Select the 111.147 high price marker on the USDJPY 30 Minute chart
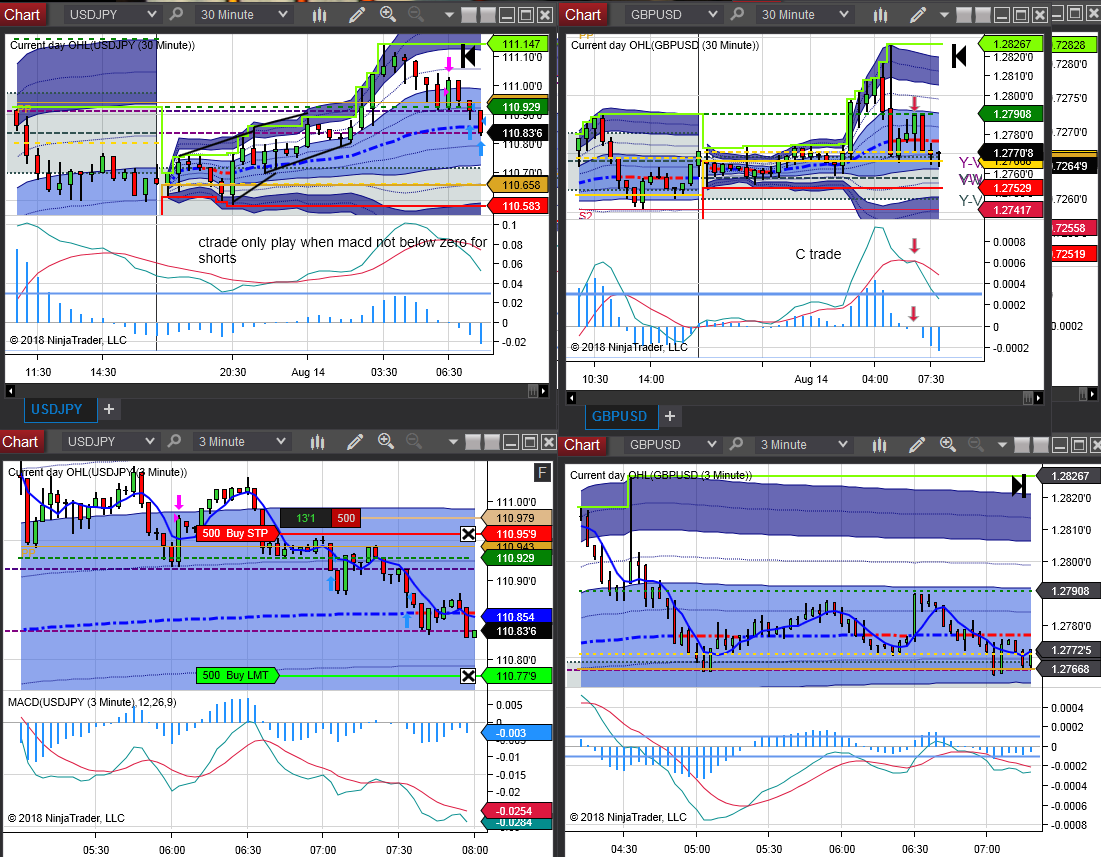 tap(518, 44)
